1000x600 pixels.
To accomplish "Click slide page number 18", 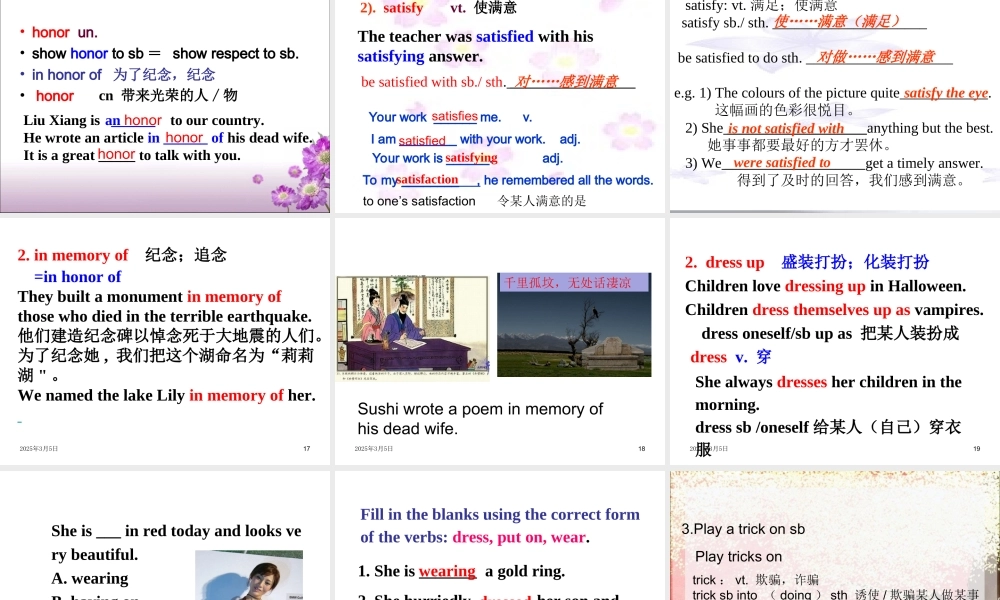I will [x=642, y=449].
